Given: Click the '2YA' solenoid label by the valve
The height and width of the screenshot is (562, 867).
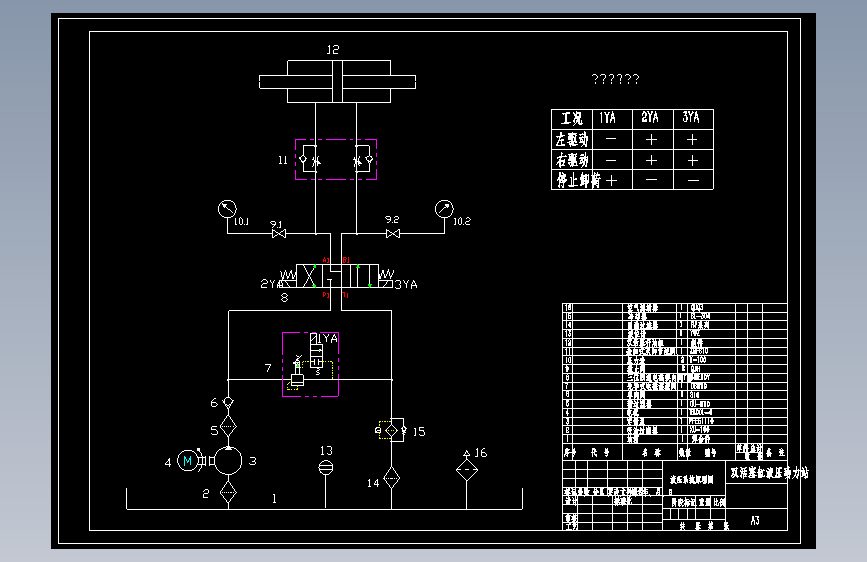Looking at the screenshot, I should click(270, 284).
